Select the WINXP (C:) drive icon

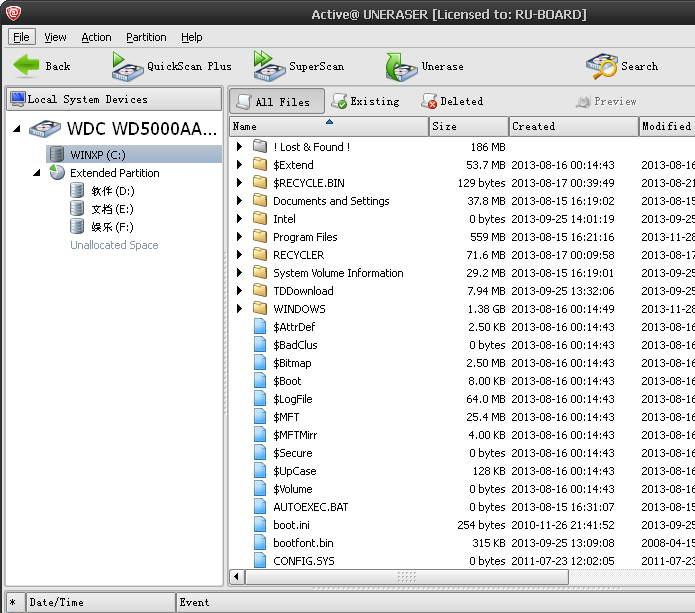click(57, 155)
